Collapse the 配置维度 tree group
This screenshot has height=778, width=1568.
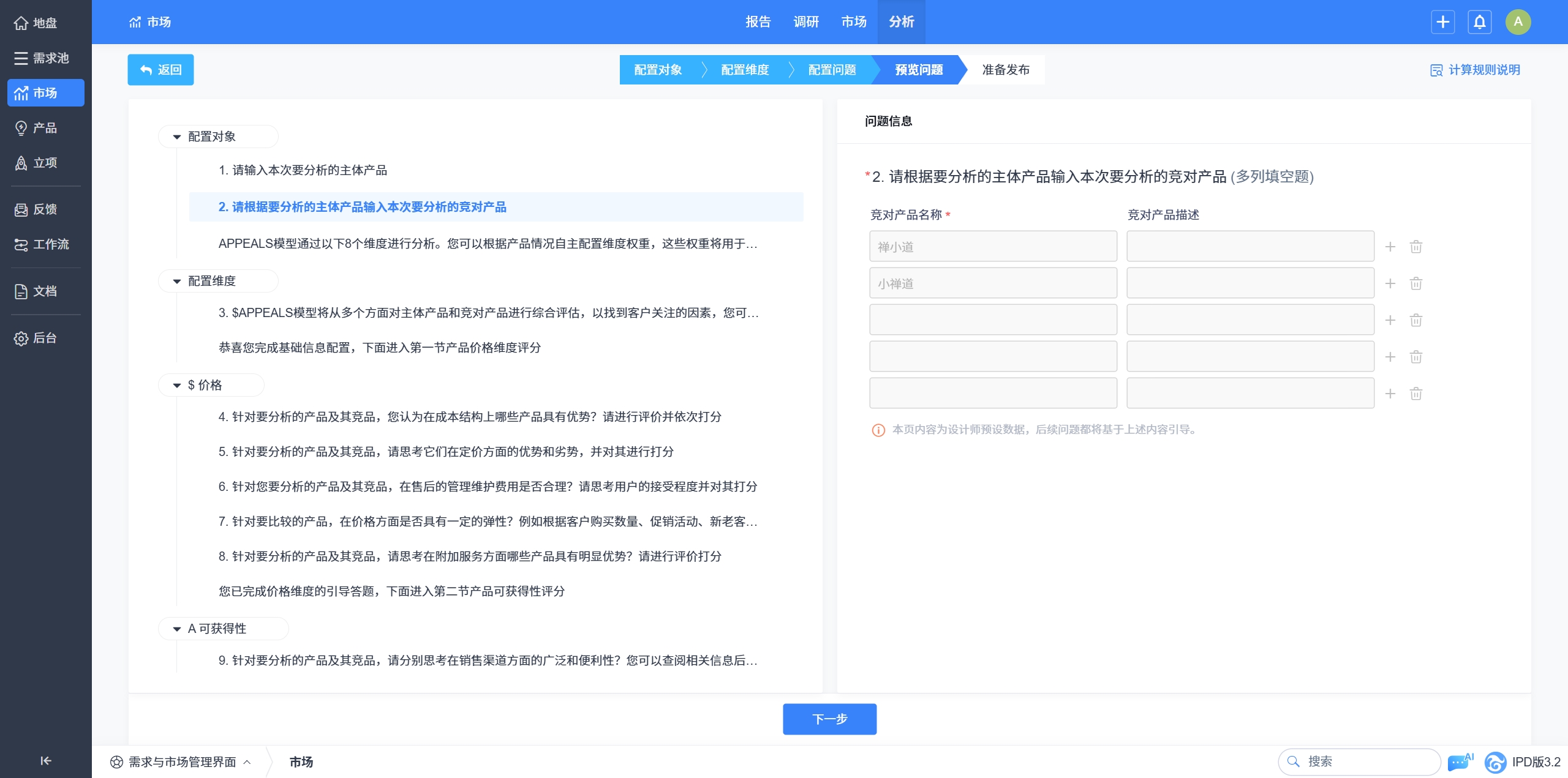click(177, 281)
